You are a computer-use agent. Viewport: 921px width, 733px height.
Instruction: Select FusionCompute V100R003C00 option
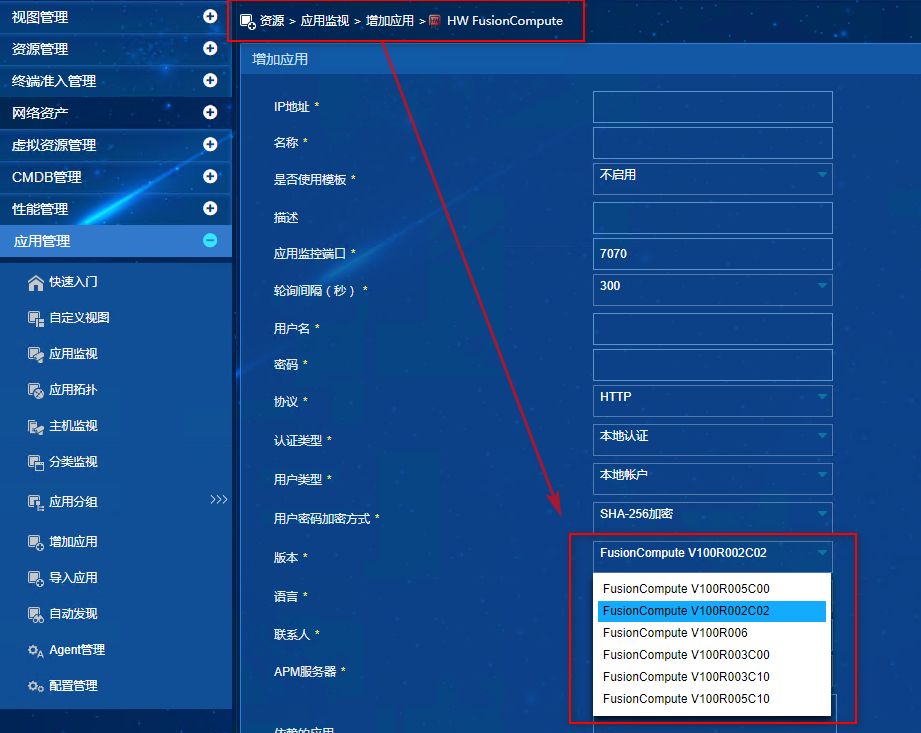(712, 655)
